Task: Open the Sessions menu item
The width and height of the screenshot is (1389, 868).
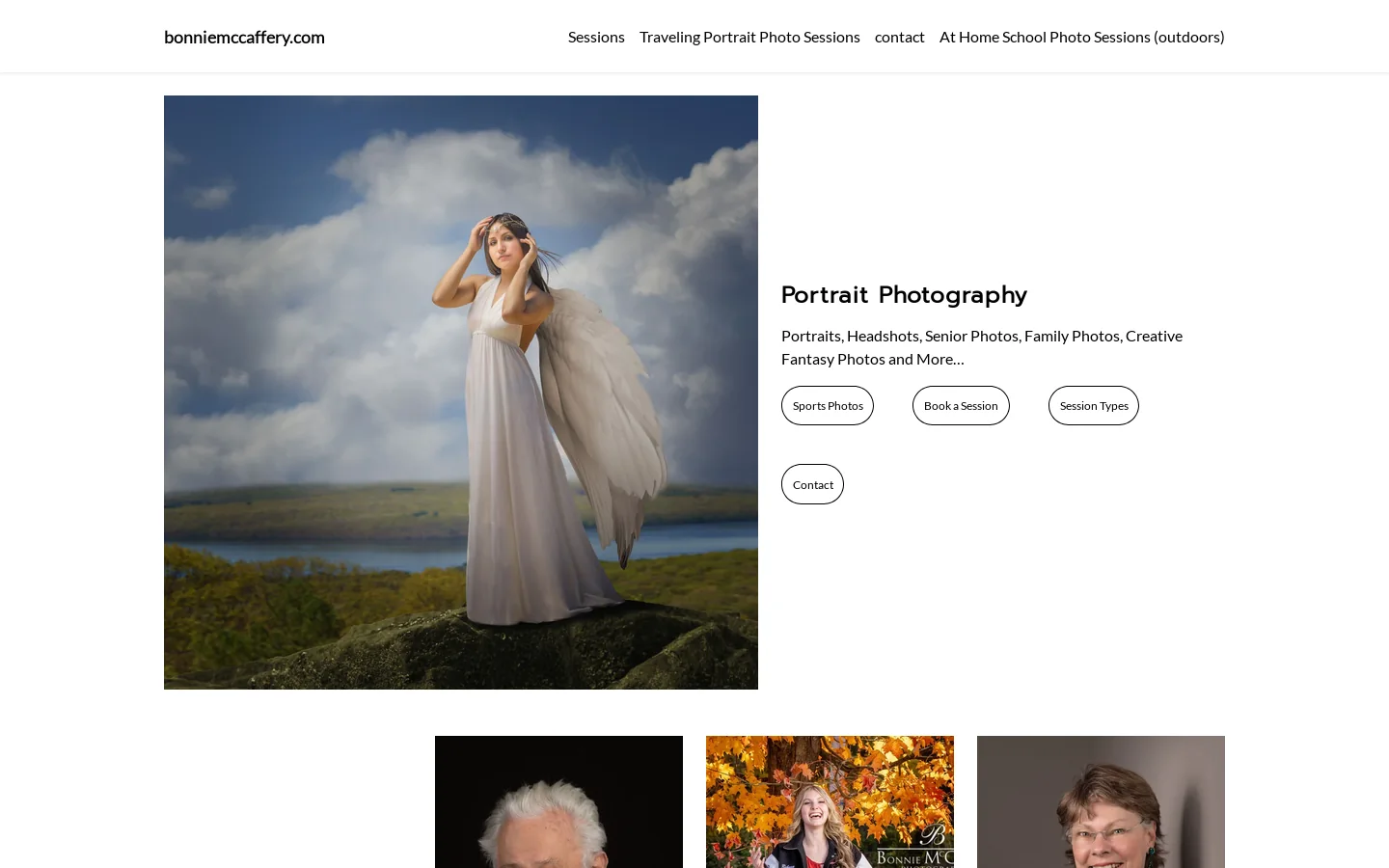Action: (x=596, y=37)
